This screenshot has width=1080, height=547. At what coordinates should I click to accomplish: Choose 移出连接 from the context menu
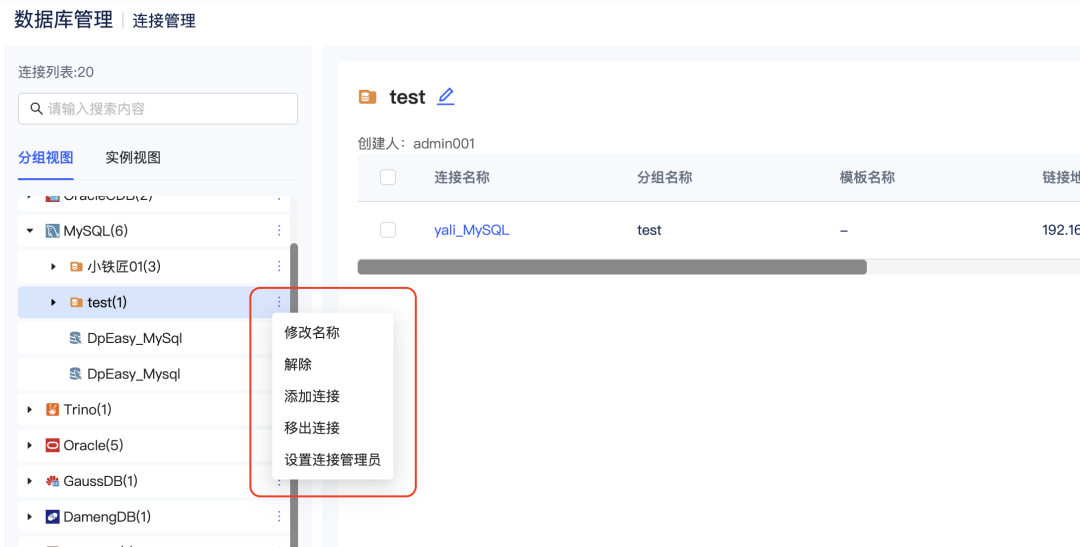312,428
